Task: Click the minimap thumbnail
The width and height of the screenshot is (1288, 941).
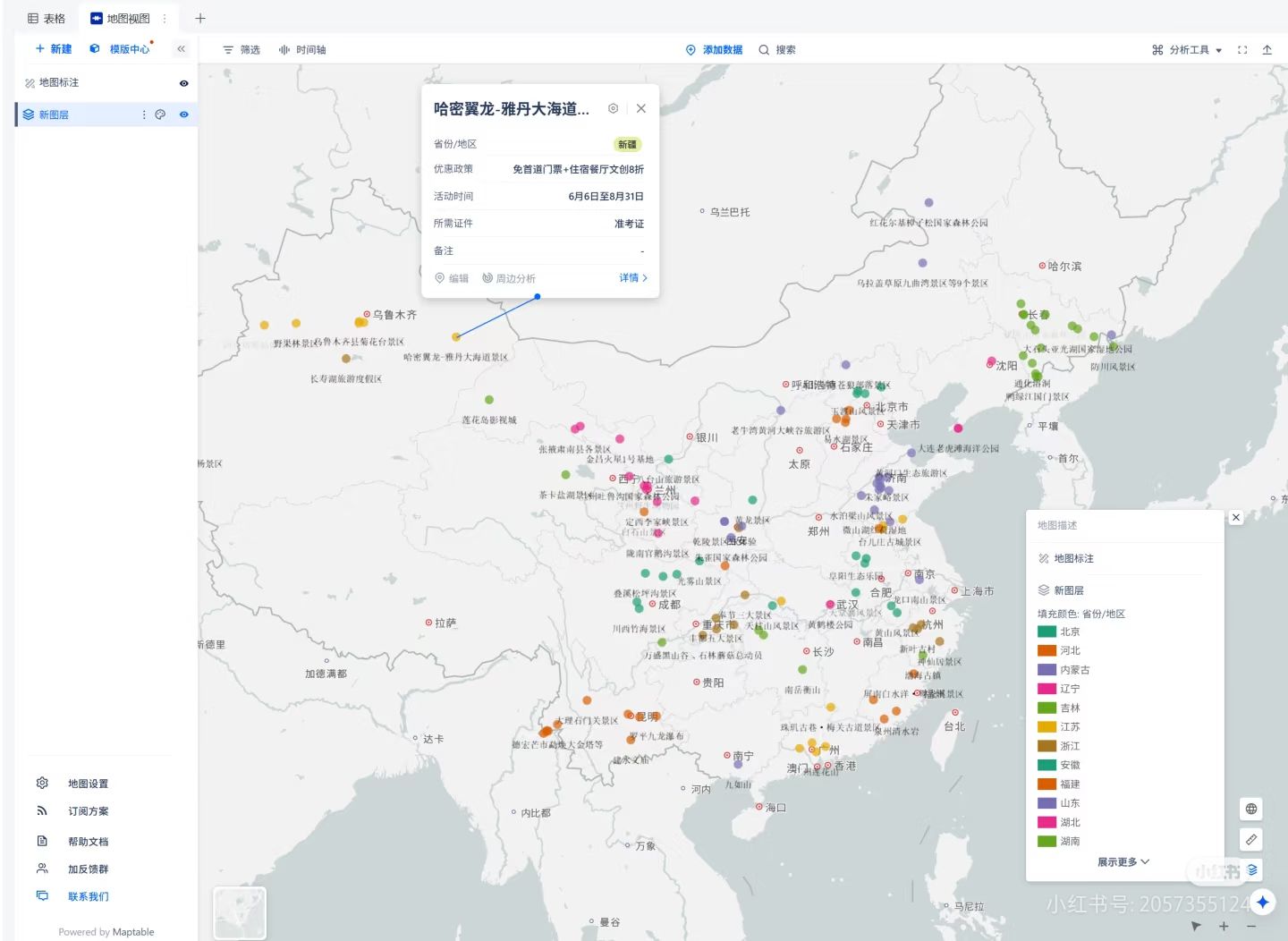Action: tap(240, 912)
